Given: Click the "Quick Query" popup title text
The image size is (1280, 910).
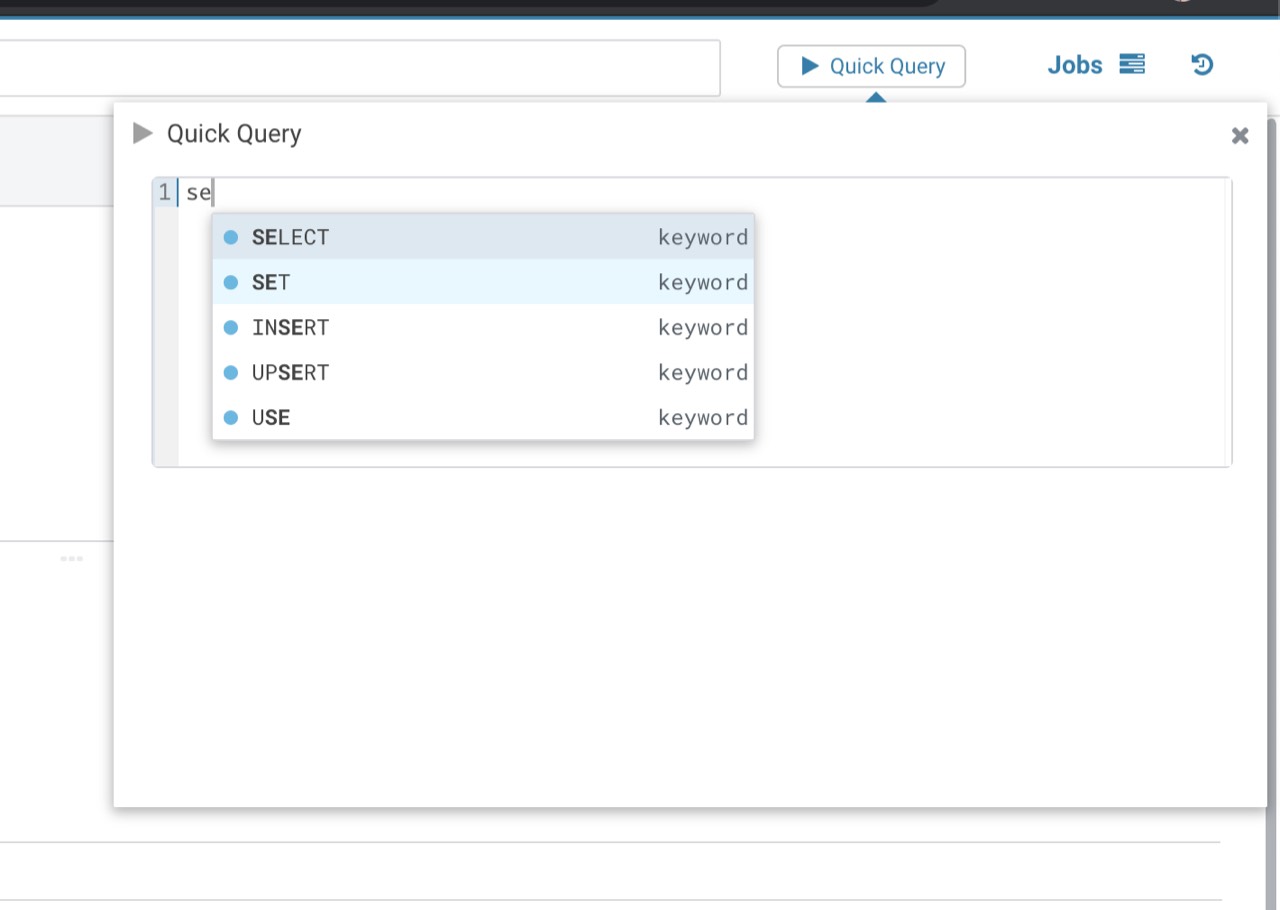Looking at the screenshot, I should coord(234,134).
